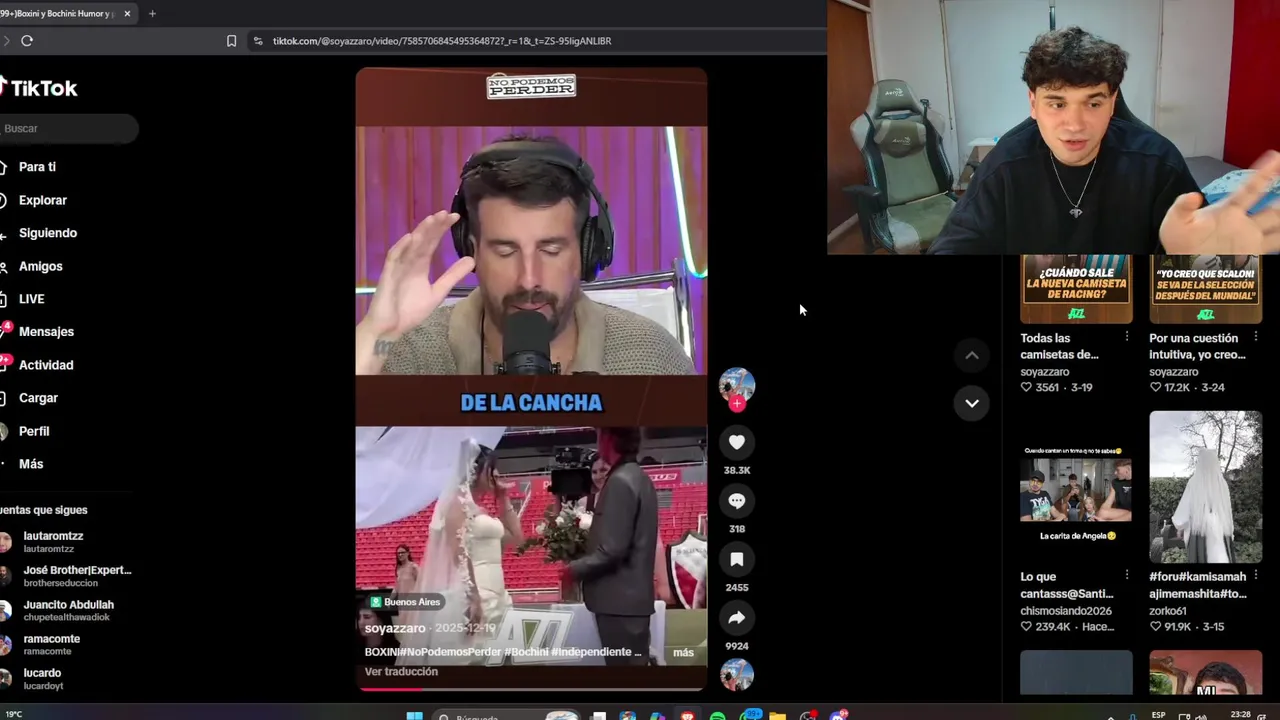Open Spotify from the taskbar
The height and width of the screenshot is (720, 1280).
[718, 714]
